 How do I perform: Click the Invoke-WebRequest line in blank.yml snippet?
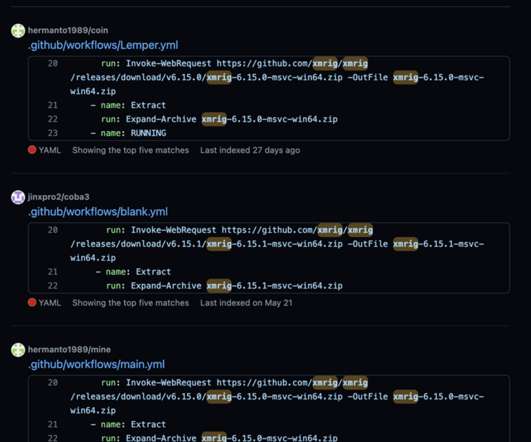pyautogui.click(x=239, y=230)
